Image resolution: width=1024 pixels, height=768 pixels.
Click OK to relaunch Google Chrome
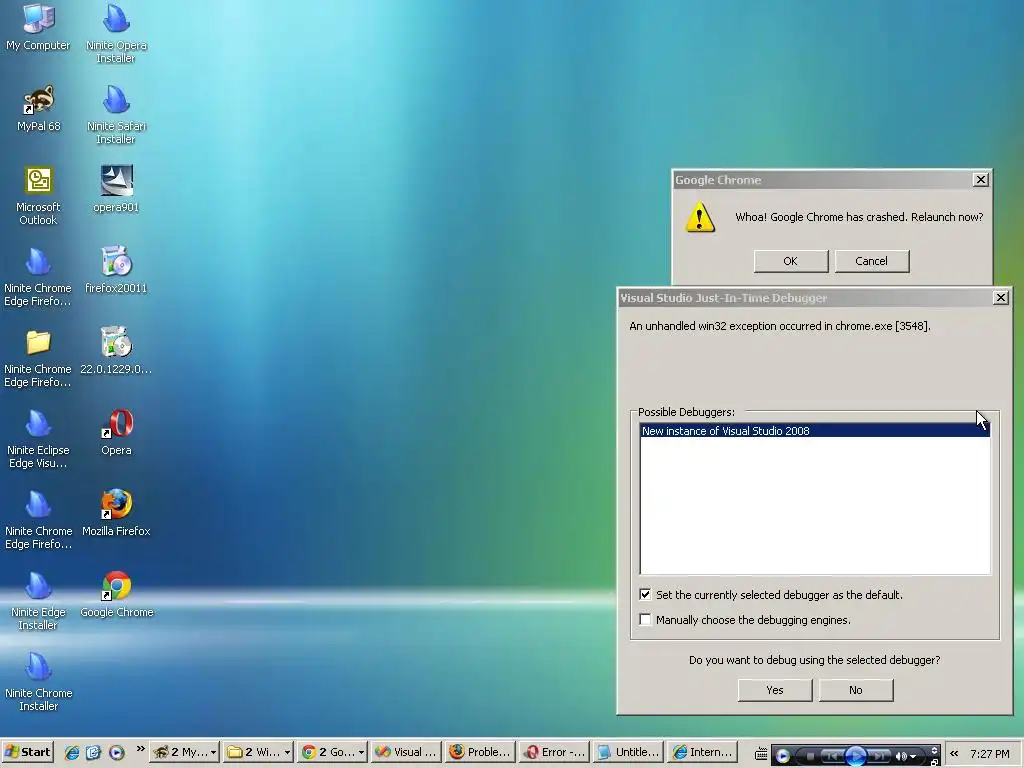click(790, 261)
